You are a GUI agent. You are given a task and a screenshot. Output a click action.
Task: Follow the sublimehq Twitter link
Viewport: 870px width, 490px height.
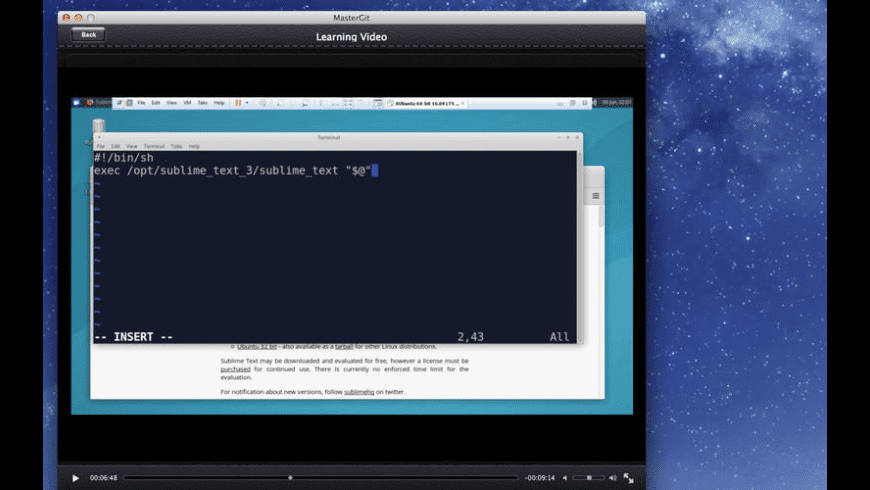pyautogui.click(x=359, y=392)
